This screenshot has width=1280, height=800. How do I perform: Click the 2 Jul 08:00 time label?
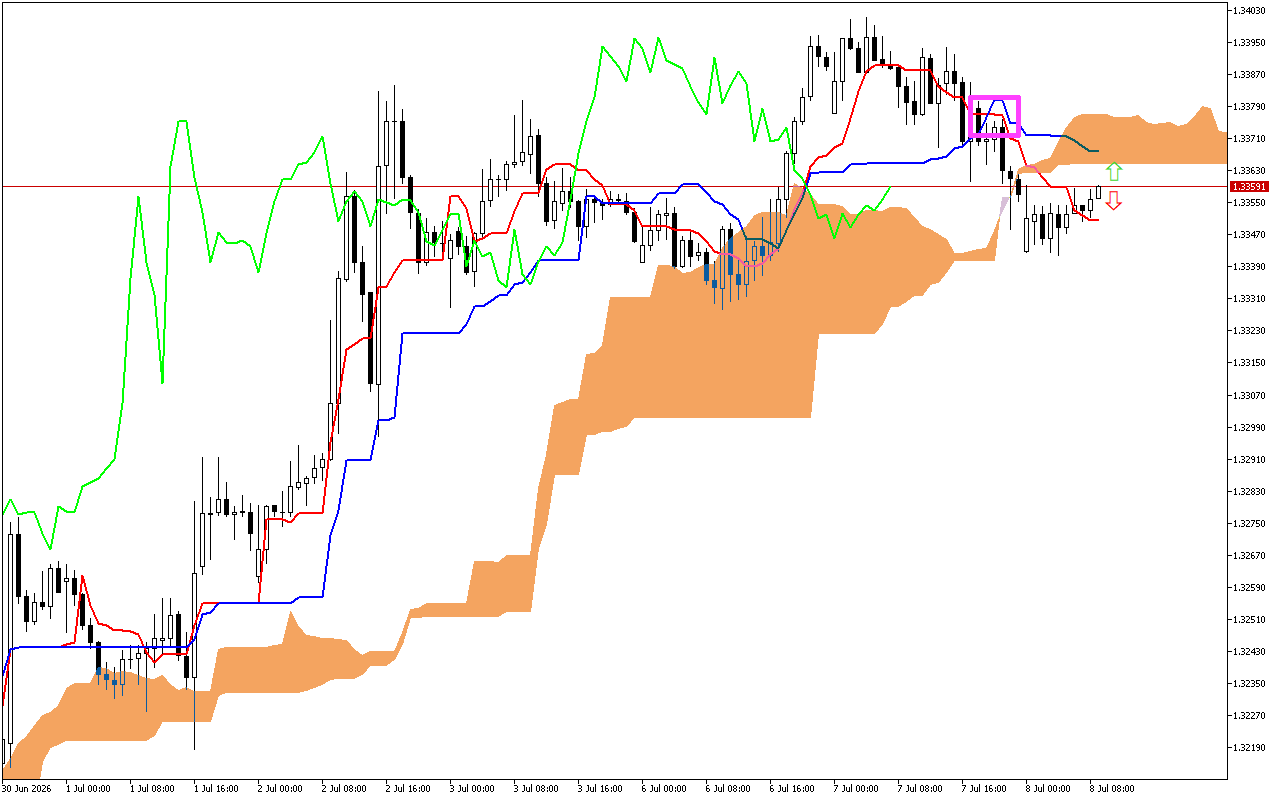tap(343, 788)
